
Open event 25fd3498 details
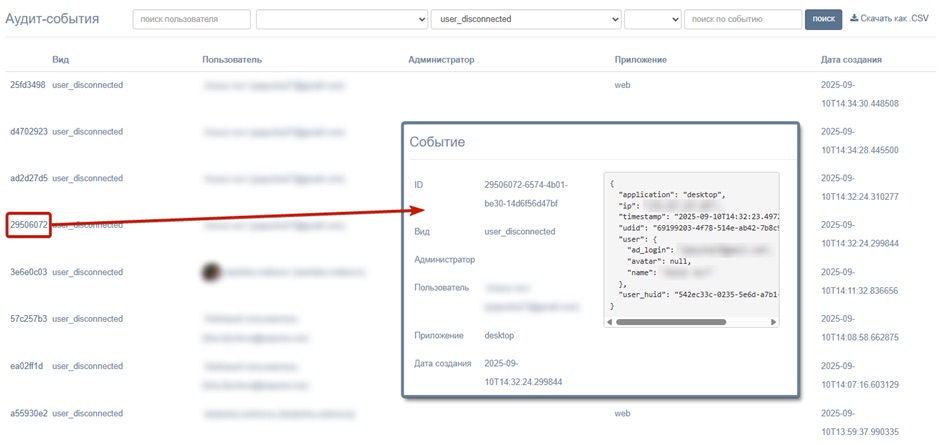28,85
